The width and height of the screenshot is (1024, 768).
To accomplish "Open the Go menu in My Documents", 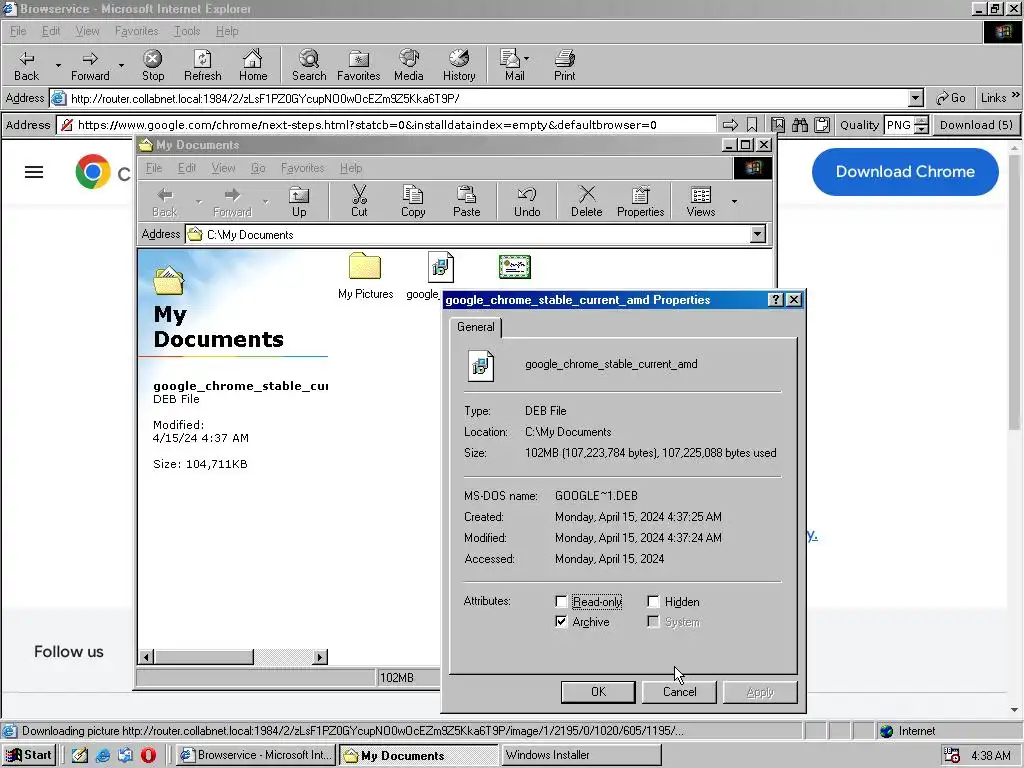I will click(x=258, y=168).
